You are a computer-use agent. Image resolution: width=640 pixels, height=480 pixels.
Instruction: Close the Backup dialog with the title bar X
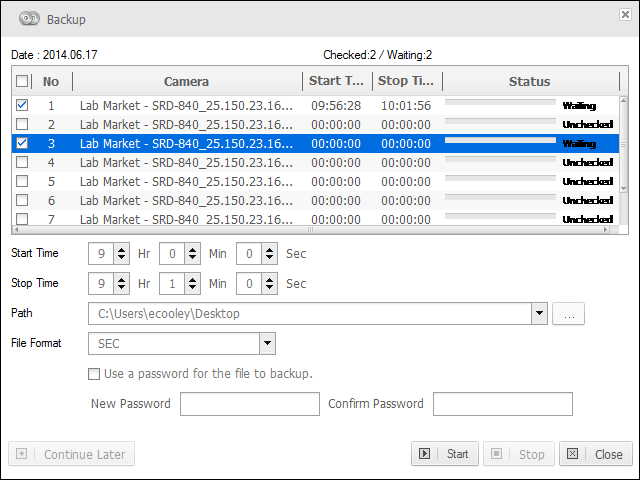point(625,14)
